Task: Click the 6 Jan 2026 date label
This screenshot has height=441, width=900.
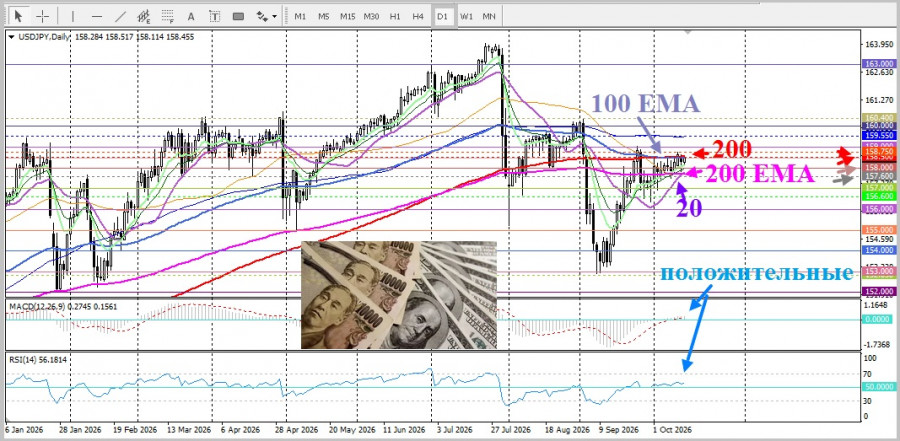Action: tap(24, 430)
